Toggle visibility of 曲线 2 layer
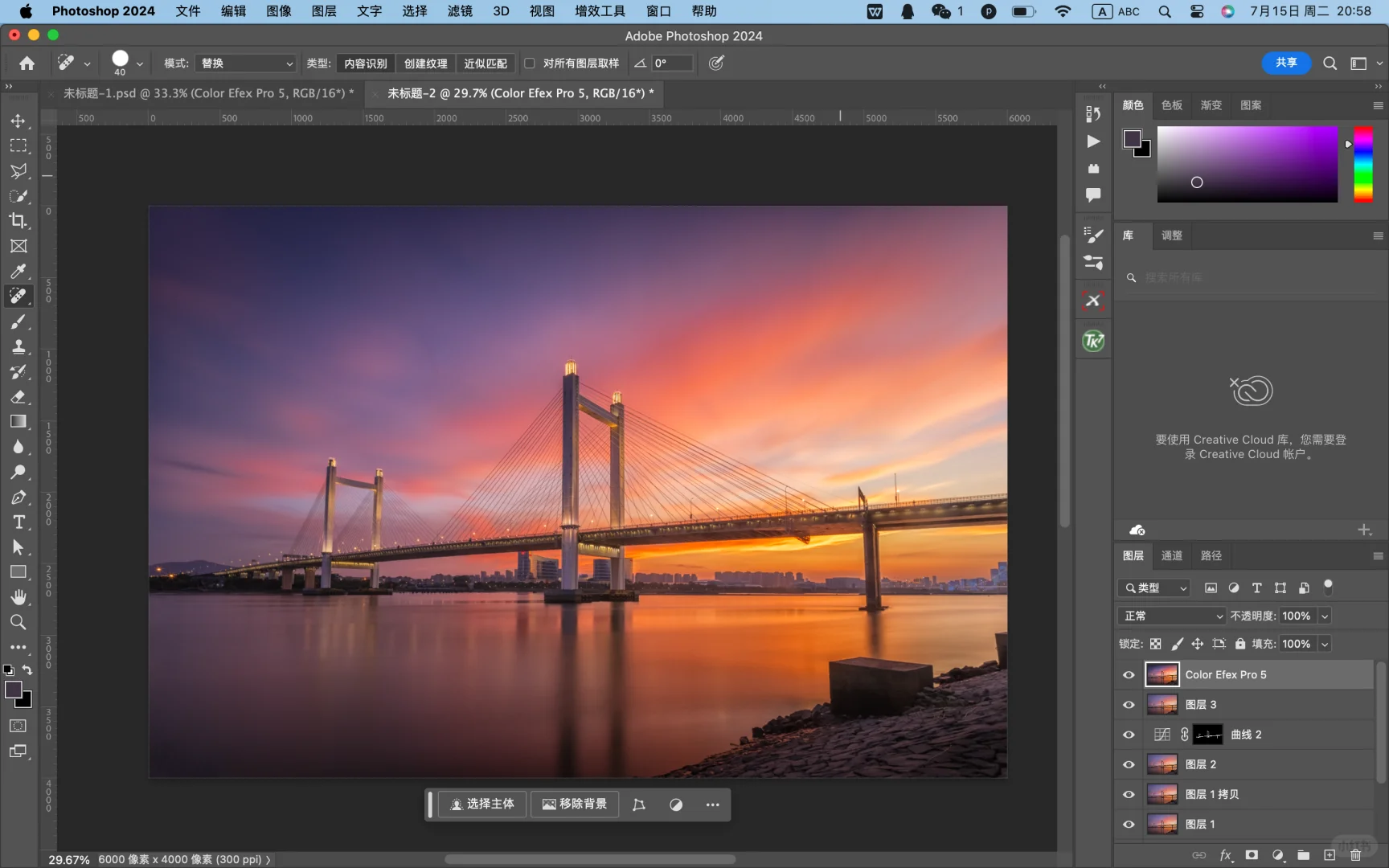 [1129, 735]
